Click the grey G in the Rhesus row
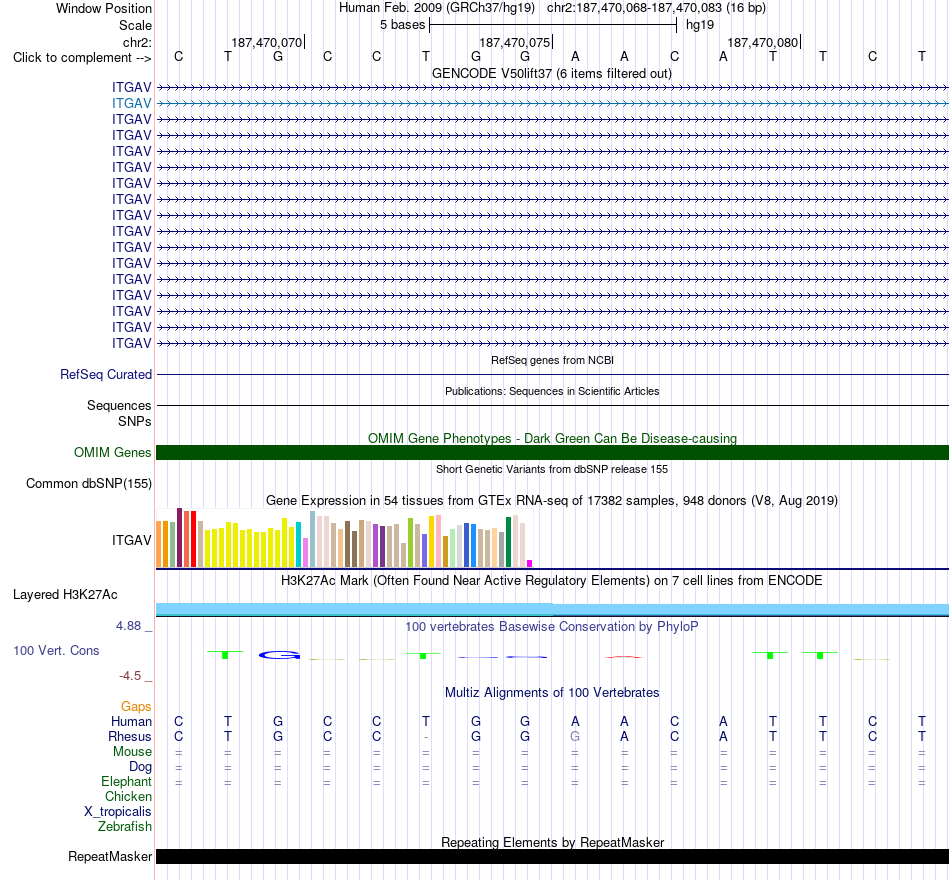This screenshot has width=950, height=880. (575, 736)
